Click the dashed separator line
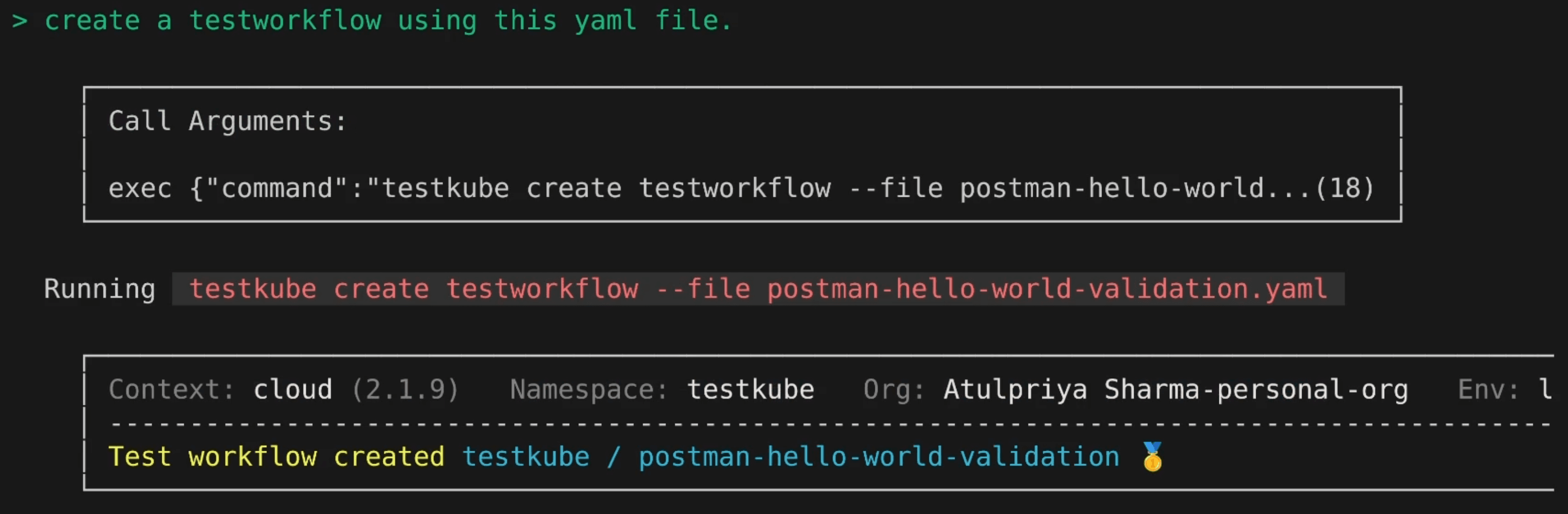Viewport: 1568px width, 514px height. click(x=831, y=423)
